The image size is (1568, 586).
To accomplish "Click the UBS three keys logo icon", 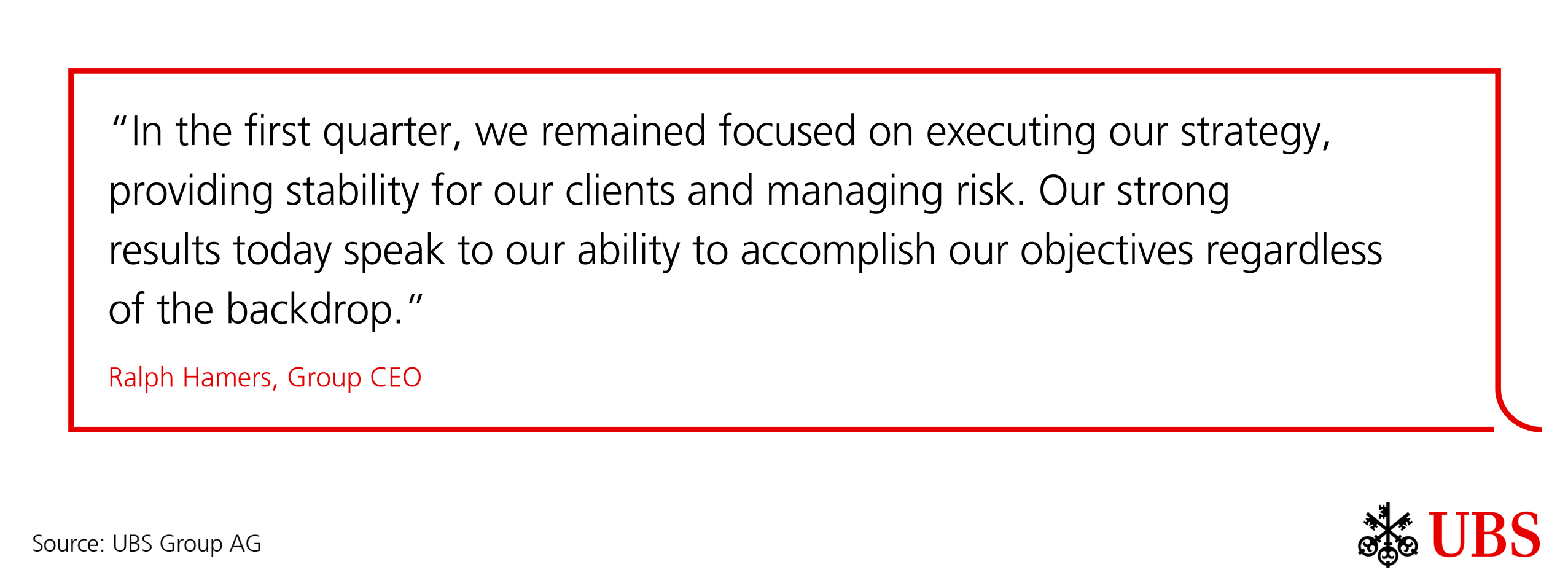I will pyautogui.click(x=1387, y=534).
